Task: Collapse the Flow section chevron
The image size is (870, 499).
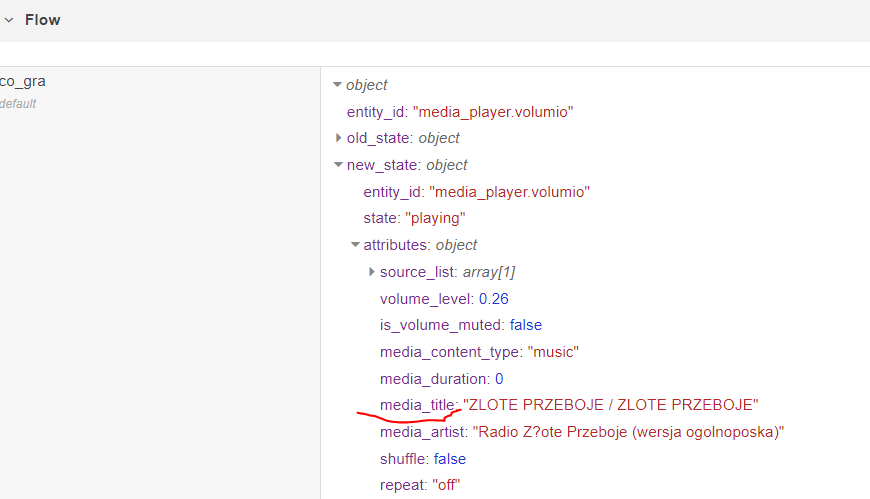Action: 9,20
